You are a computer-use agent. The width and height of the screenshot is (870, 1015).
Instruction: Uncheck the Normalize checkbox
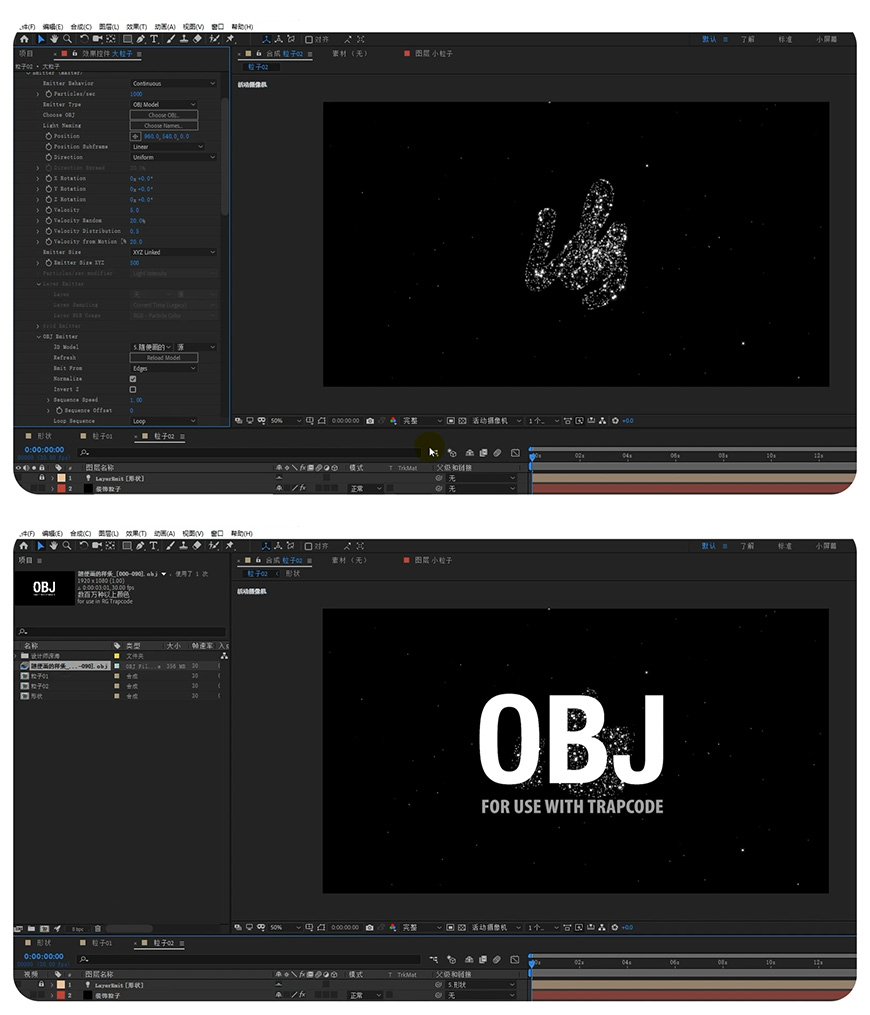(133, 379)
